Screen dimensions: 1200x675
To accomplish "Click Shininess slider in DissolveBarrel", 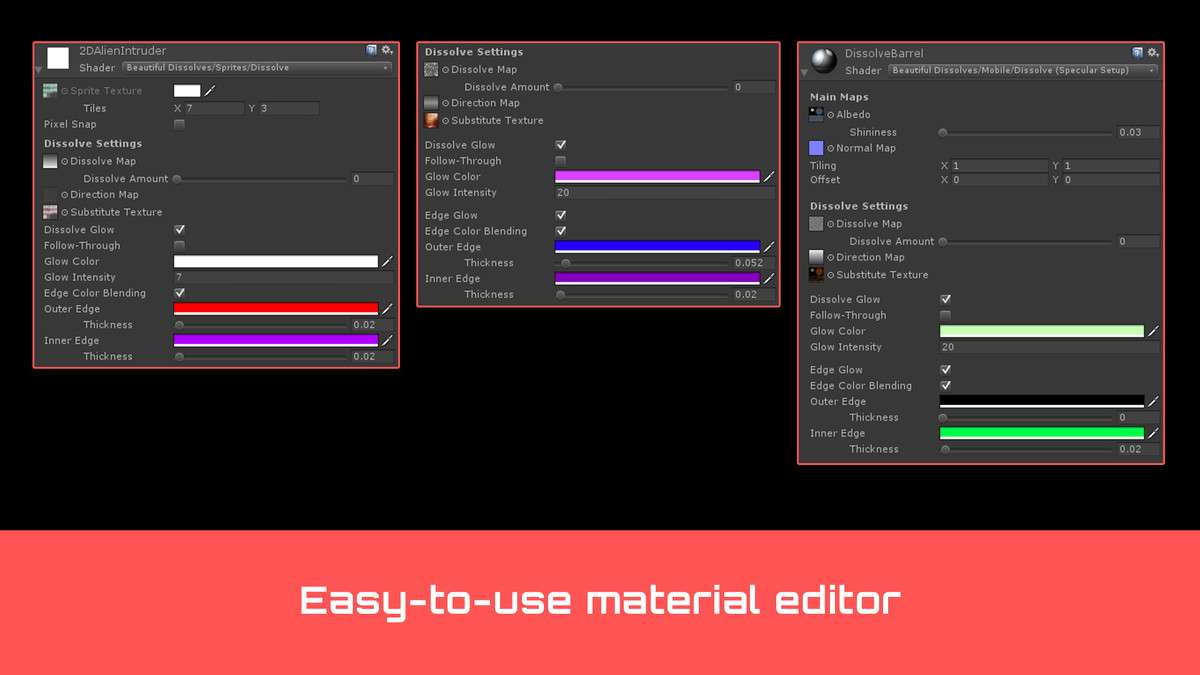I will point(1026,132).
